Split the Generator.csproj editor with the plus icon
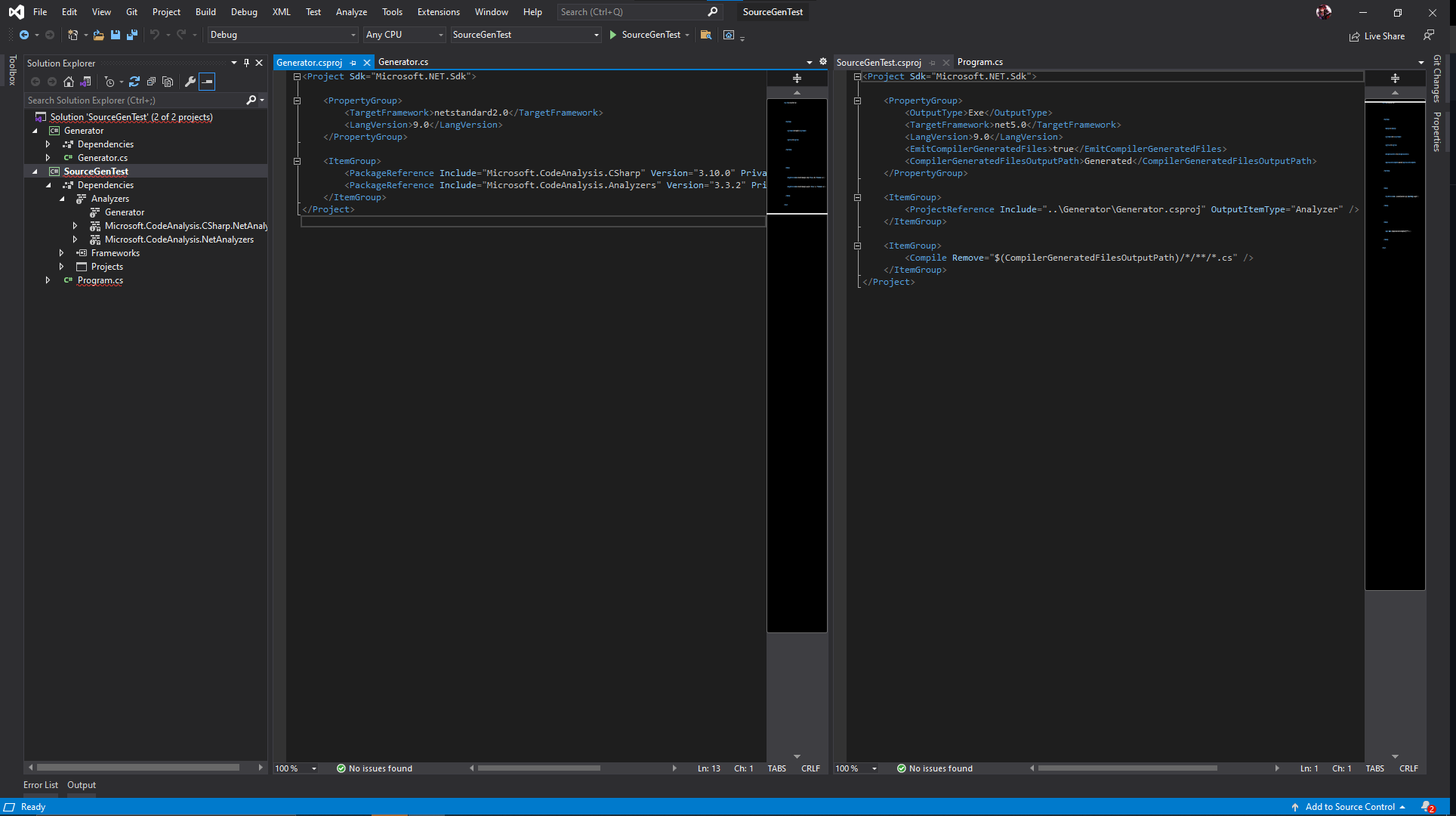 pos(797,78)
